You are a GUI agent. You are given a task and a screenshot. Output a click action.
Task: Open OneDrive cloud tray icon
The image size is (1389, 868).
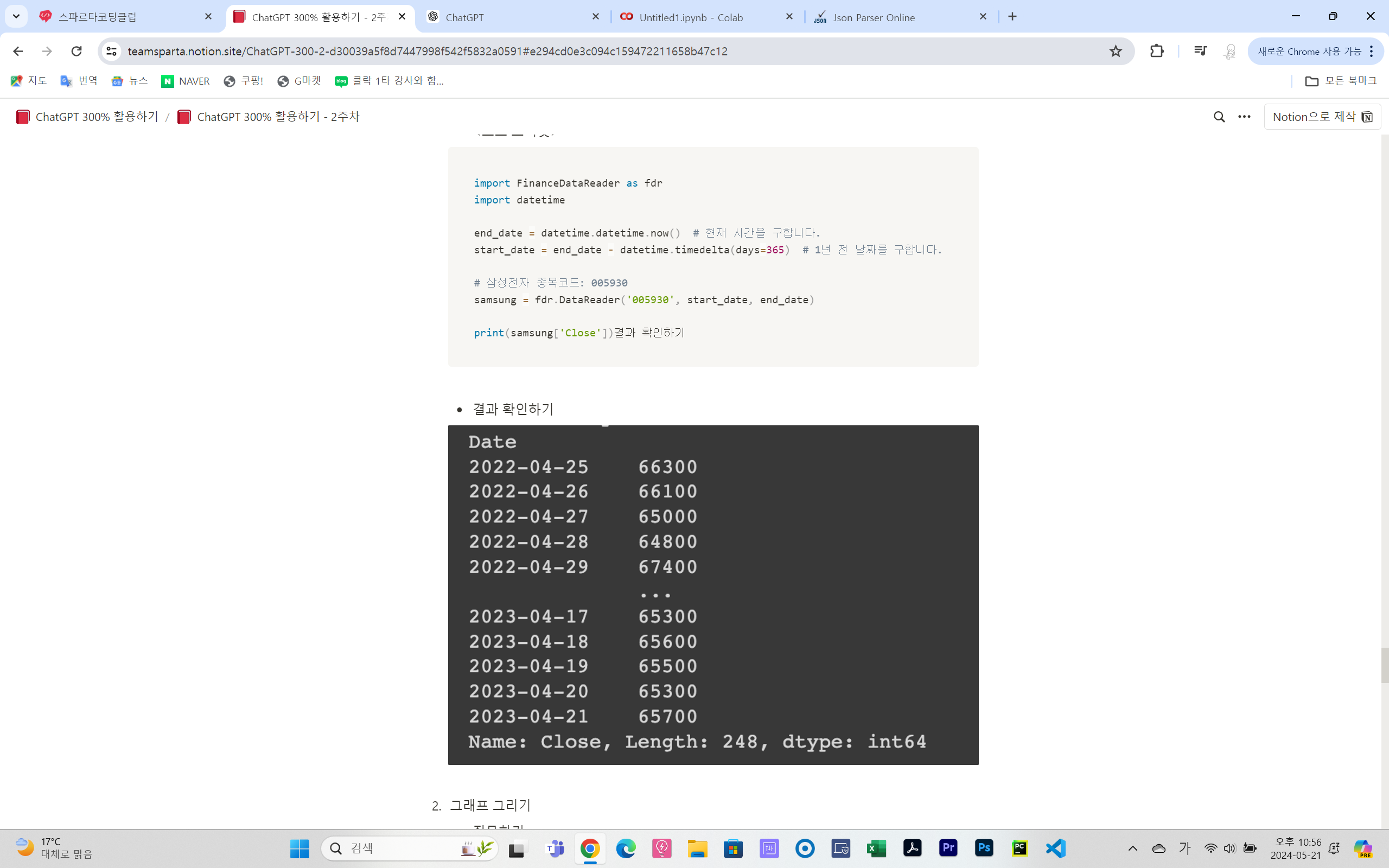pos(1159,848)
